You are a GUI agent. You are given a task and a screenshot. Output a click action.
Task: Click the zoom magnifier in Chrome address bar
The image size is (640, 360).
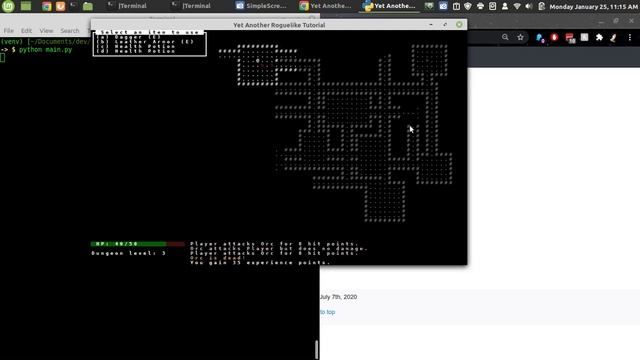pyautogui.click(x=505, y=37)
